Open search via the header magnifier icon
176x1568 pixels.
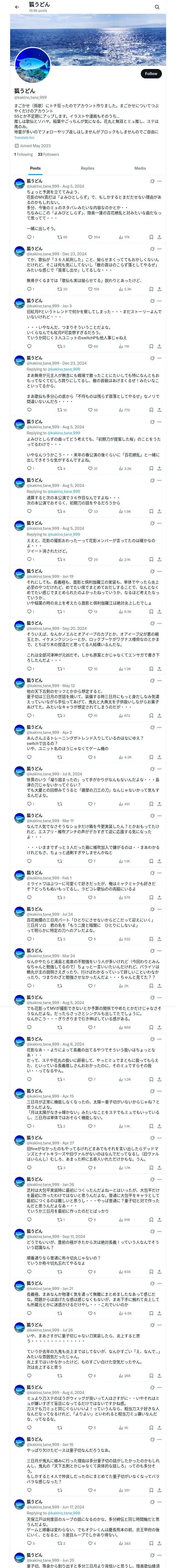coord(157,7)
